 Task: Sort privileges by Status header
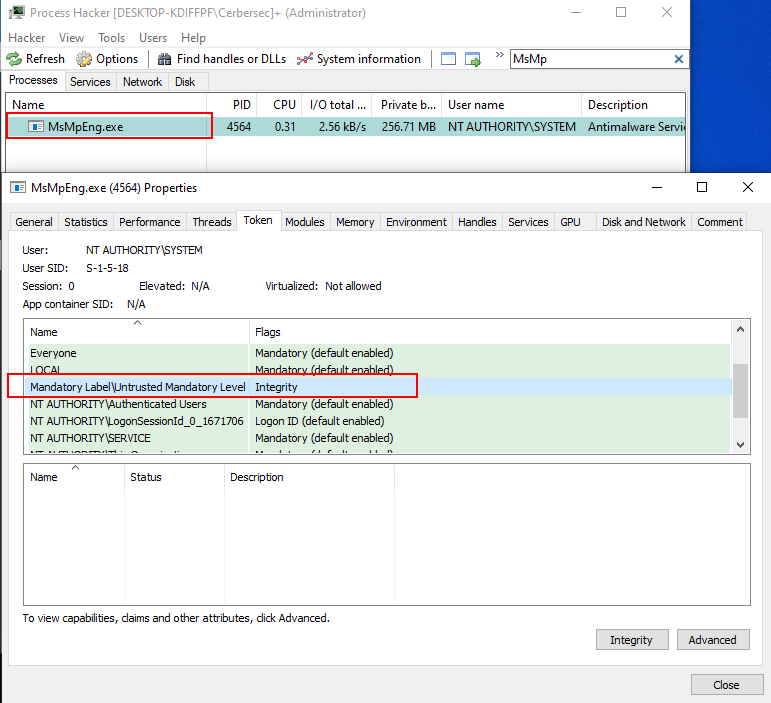175,477
